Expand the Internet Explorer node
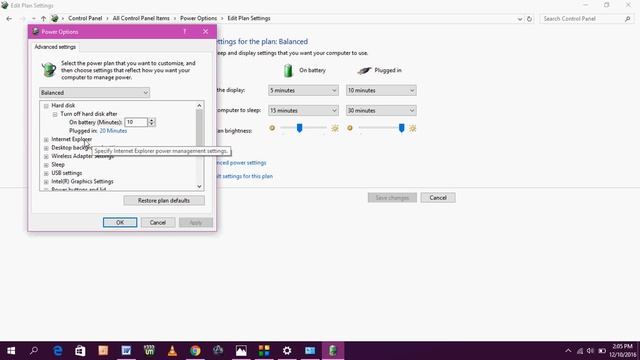The image size is (640, 360). click(46, 140)
